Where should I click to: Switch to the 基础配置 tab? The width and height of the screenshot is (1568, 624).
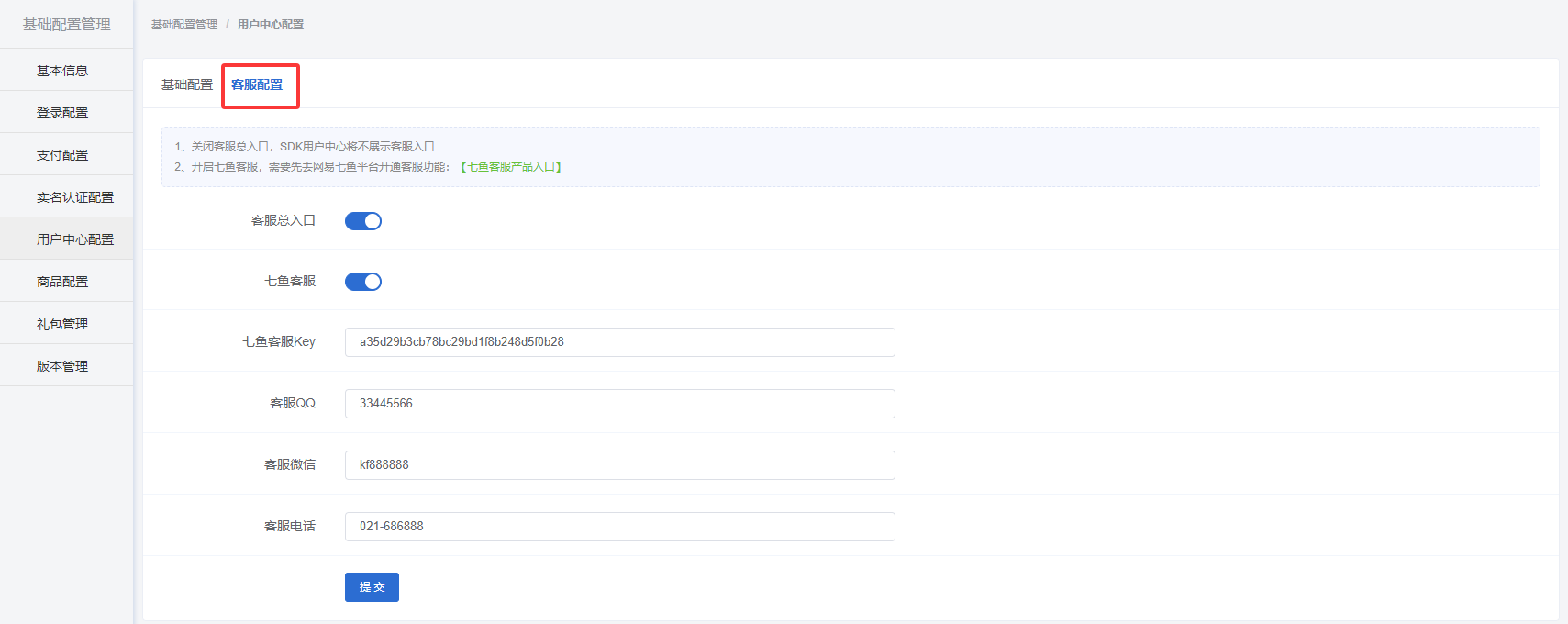coord(187,84)
